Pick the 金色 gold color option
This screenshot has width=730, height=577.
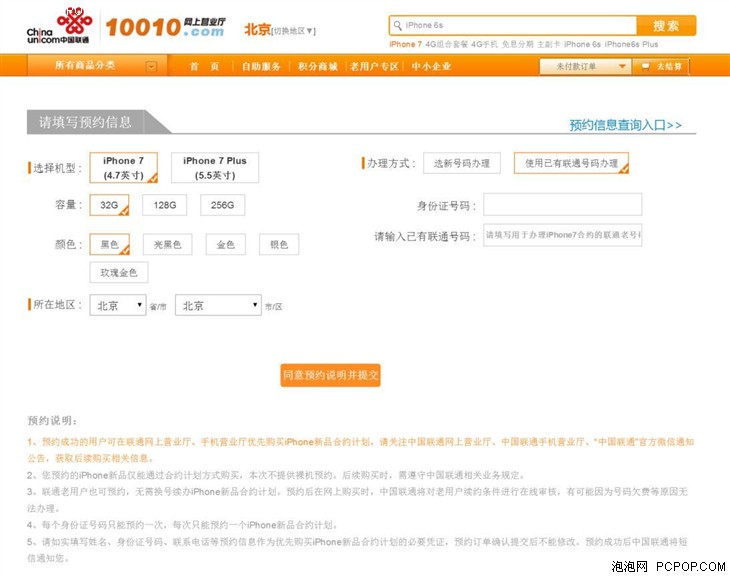[x=226, y=244]
